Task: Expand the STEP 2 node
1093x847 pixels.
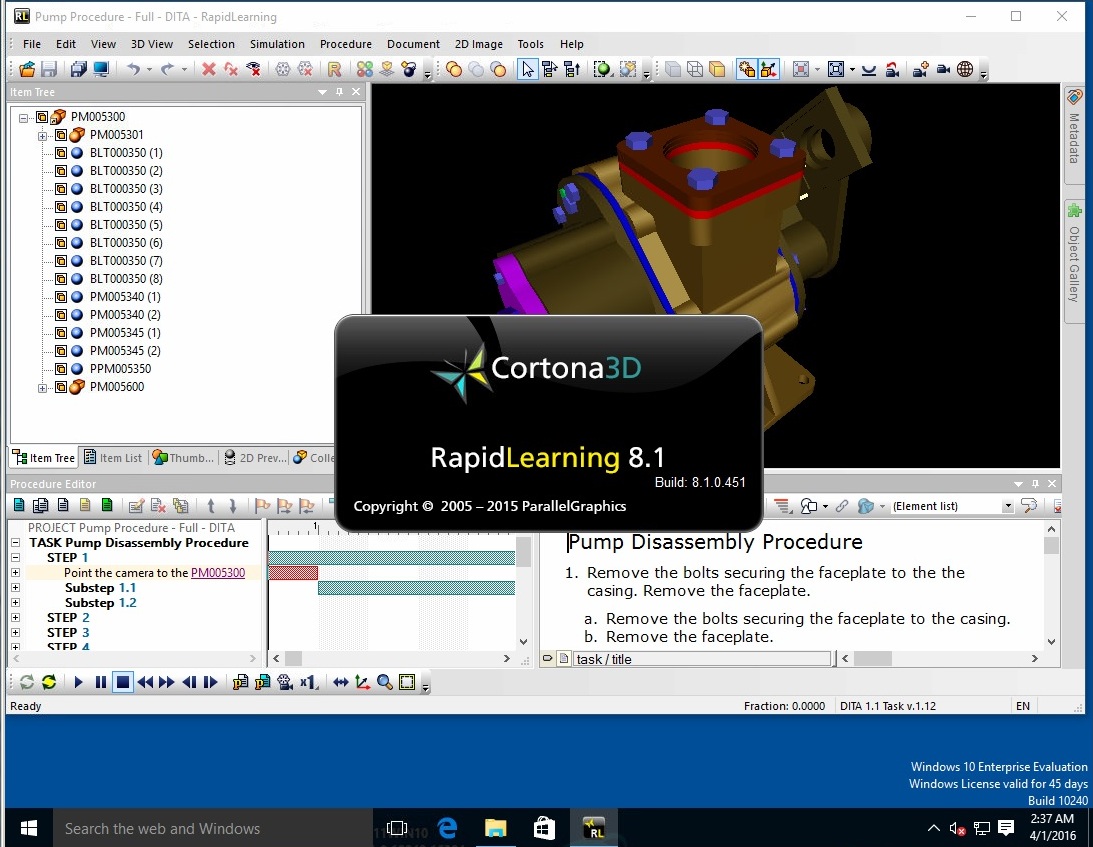Action: [x=15, y=618]
